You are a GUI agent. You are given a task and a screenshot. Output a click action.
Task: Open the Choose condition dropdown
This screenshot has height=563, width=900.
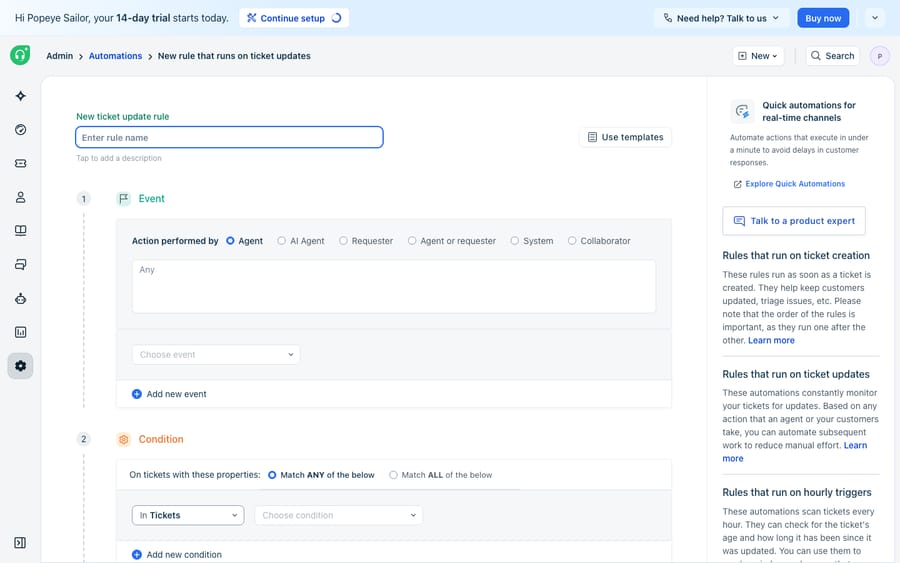[x=339, y=515]
